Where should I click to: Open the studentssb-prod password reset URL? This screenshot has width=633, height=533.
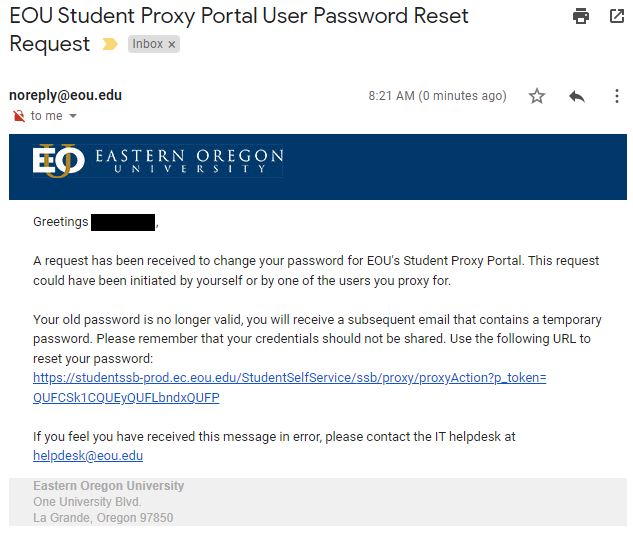289,378
